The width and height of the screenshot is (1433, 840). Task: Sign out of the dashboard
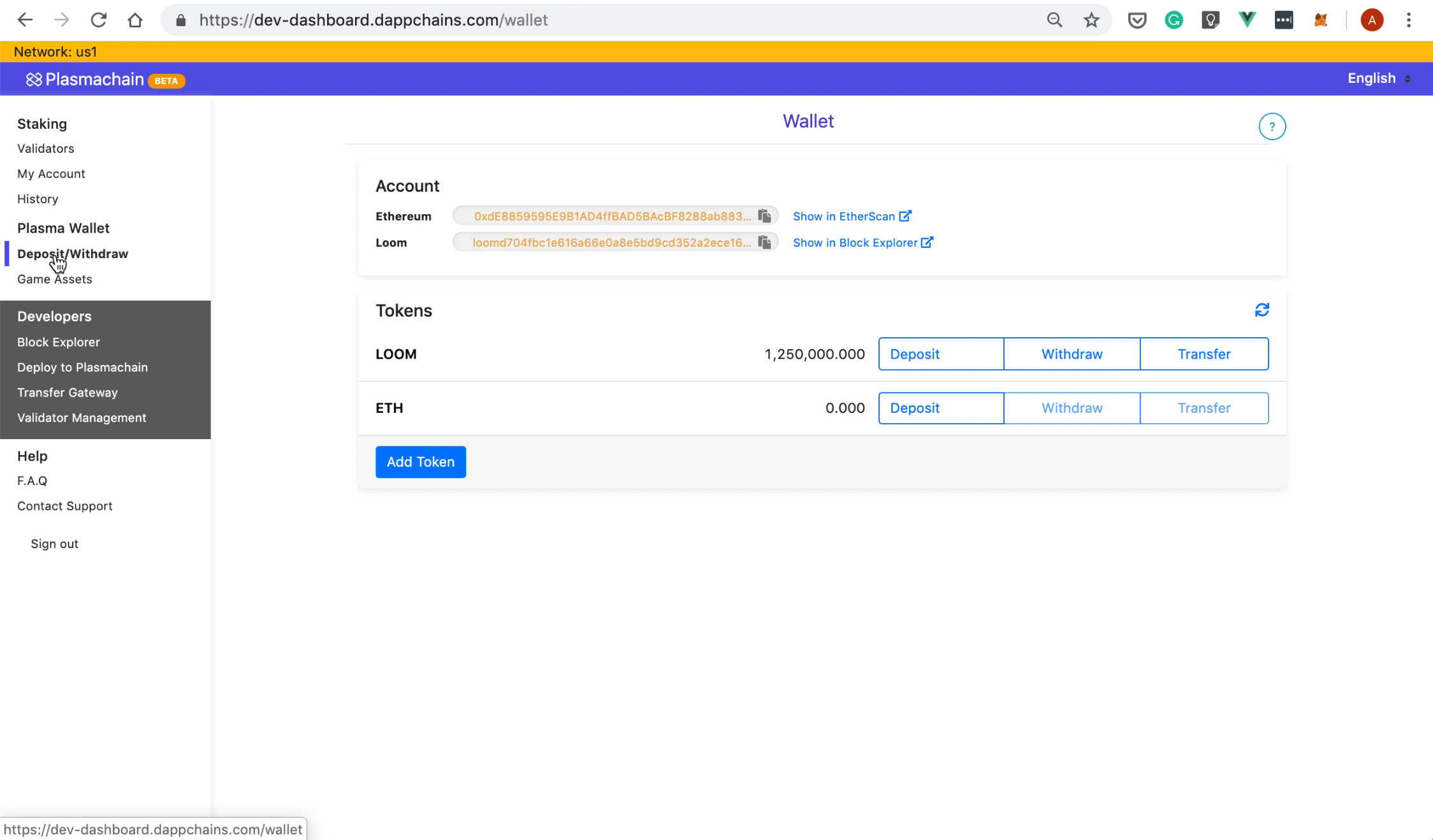click(x=55, y=544)
